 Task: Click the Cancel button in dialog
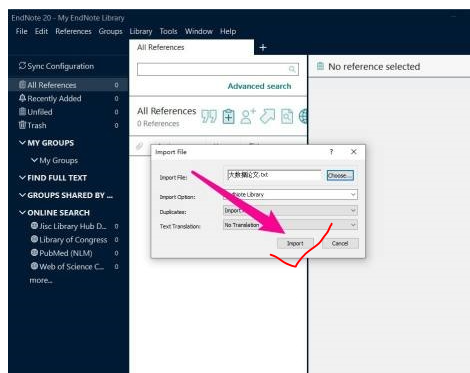pos(340,243)
